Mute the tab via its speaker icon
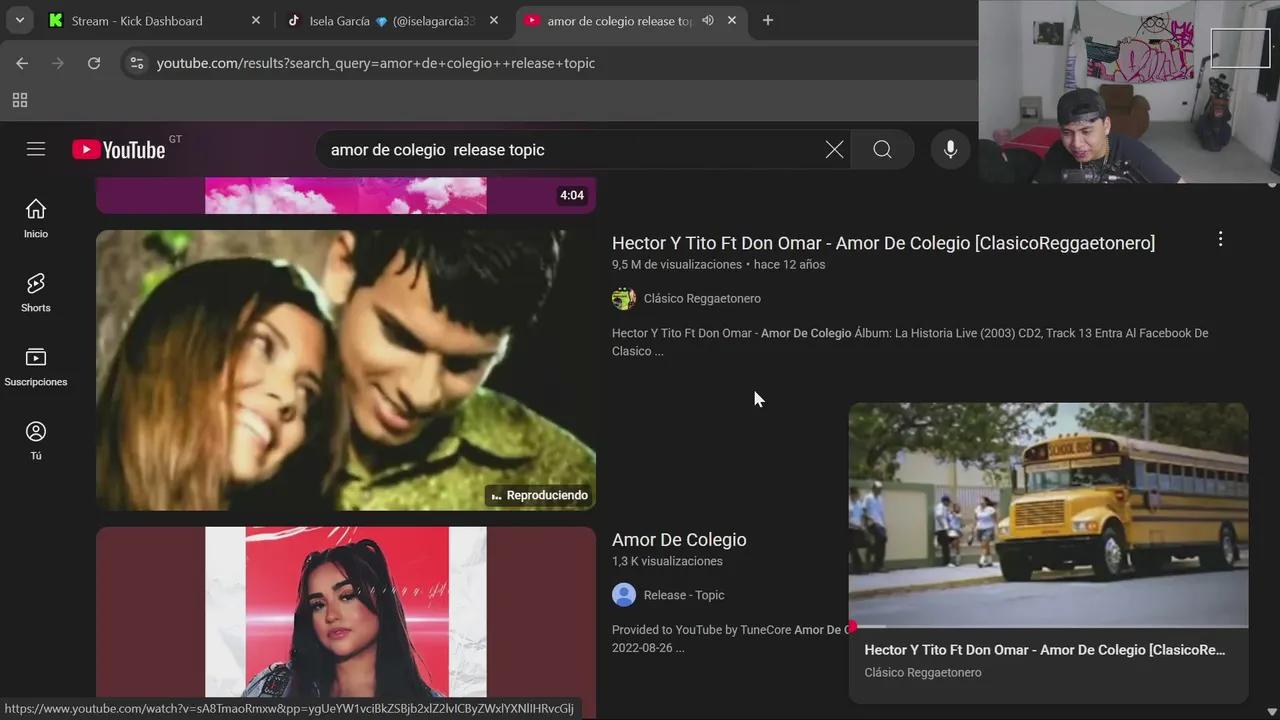This screenshot has width=1280, height=720. 708,20
